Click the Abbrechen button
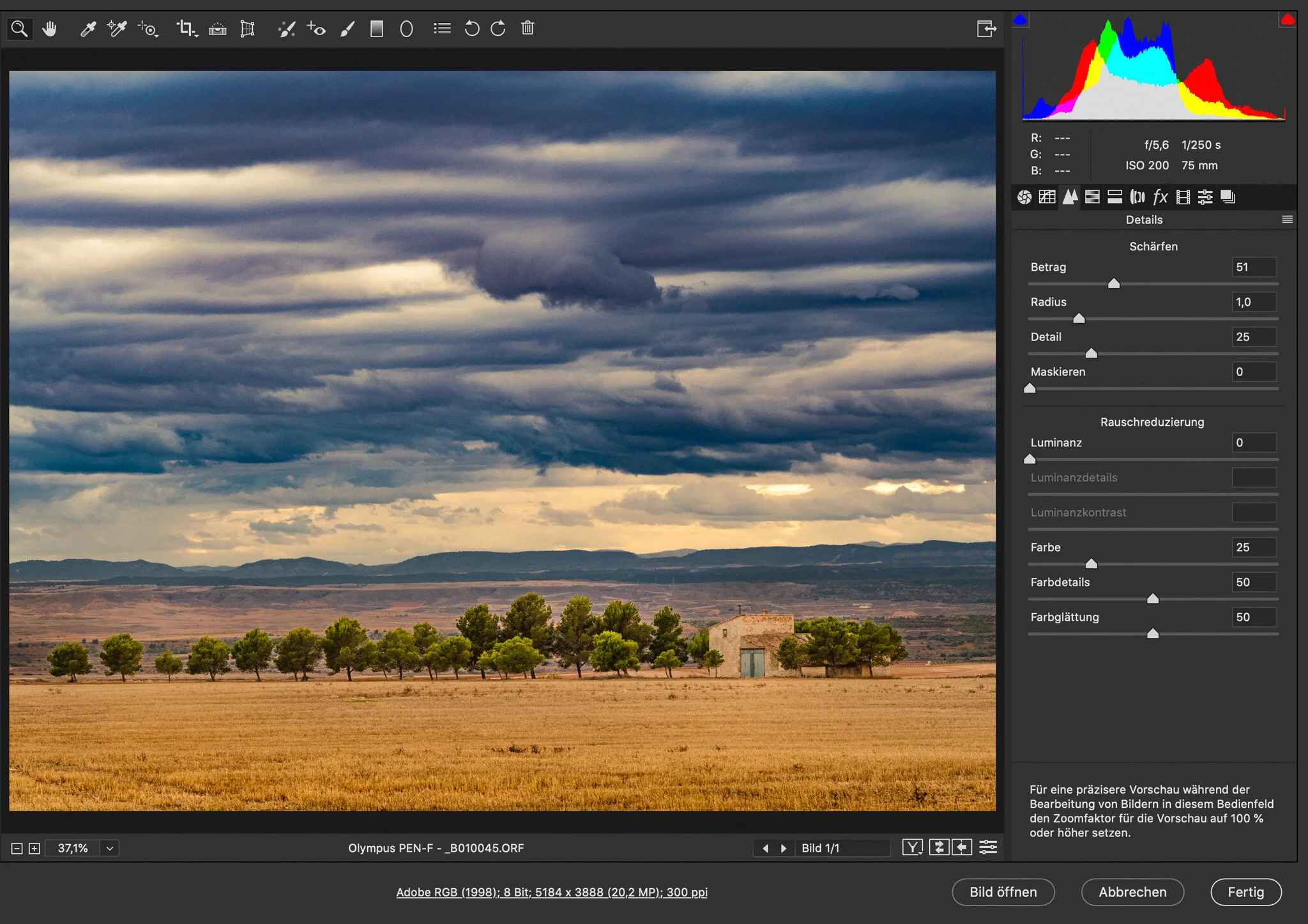1308x924 pixels. (x=1132, y=892)
